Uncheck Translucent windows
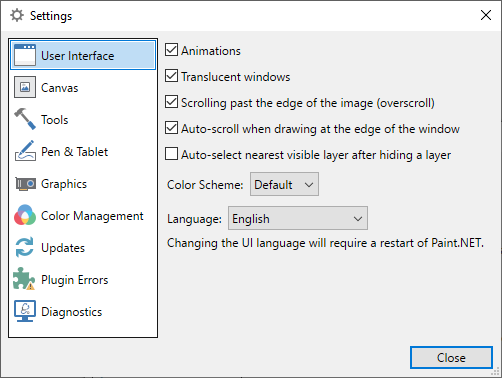The width and height of the screenshot is (502, 378). [x=171, y=76]
